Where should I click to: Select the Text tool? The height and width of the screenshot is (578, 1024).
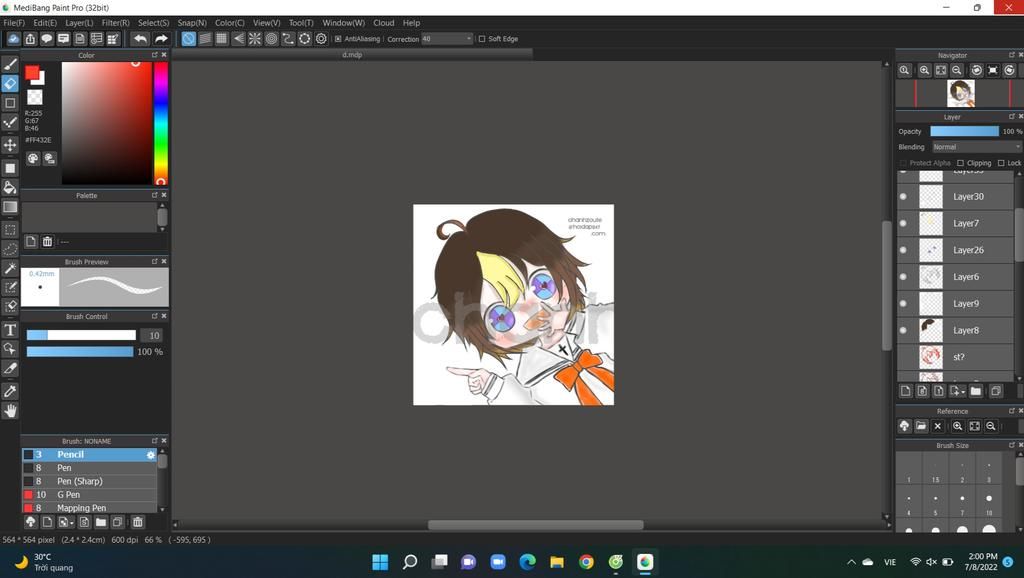pyautogui.click(x=10, y=330)
